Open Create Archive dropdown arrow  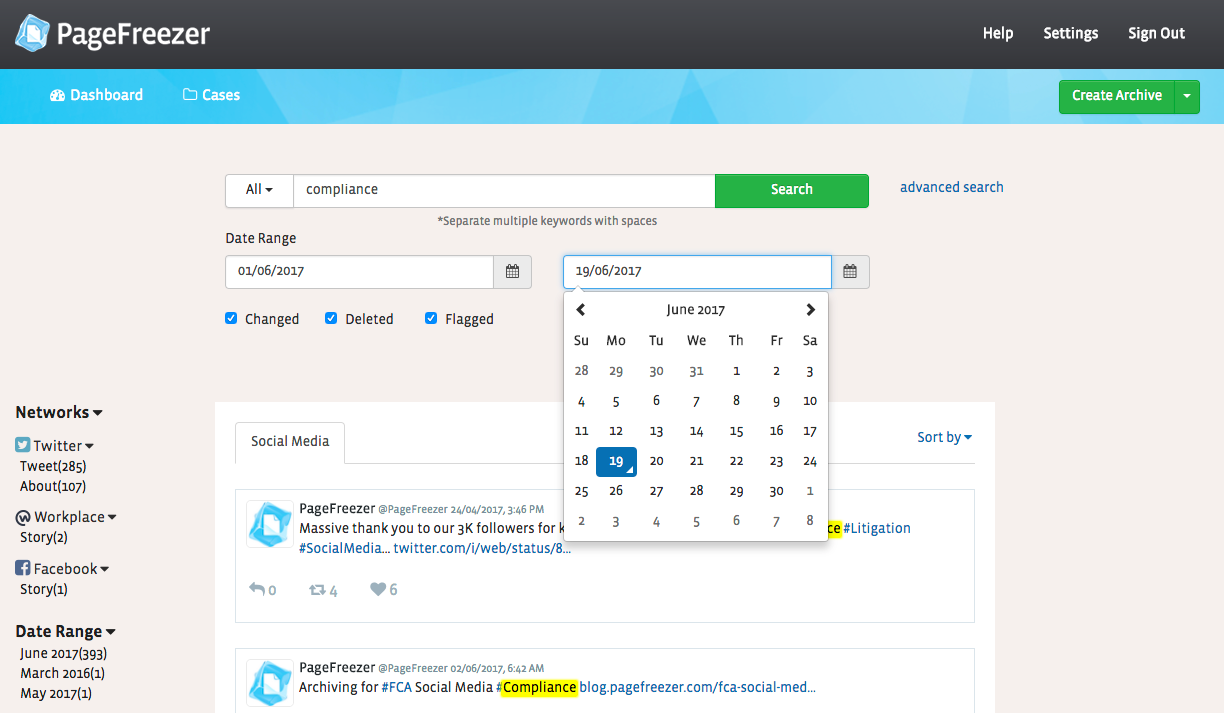click(x=1186, y=96)
